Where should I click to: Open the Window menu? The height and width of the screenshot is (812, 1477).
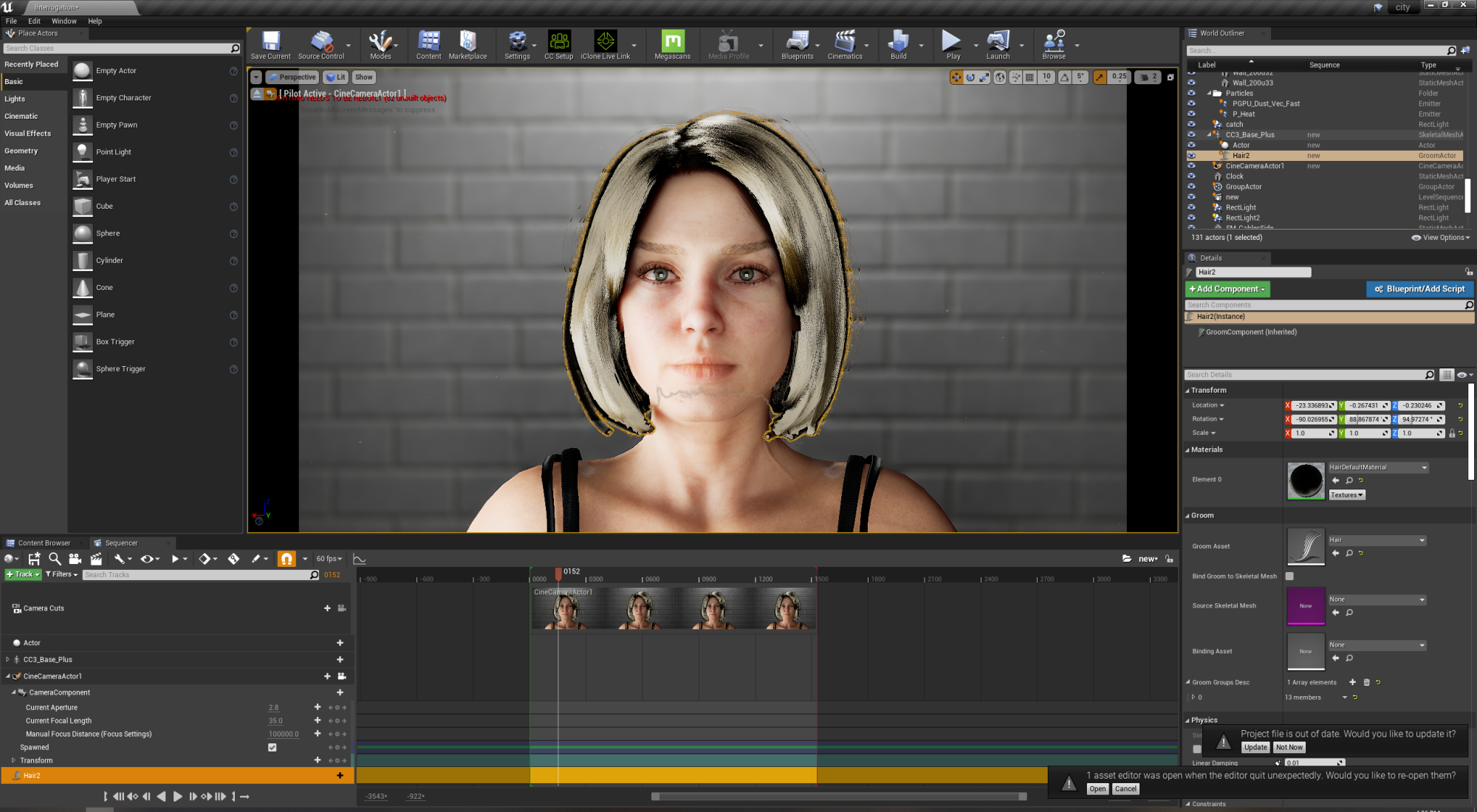[64, 21]
